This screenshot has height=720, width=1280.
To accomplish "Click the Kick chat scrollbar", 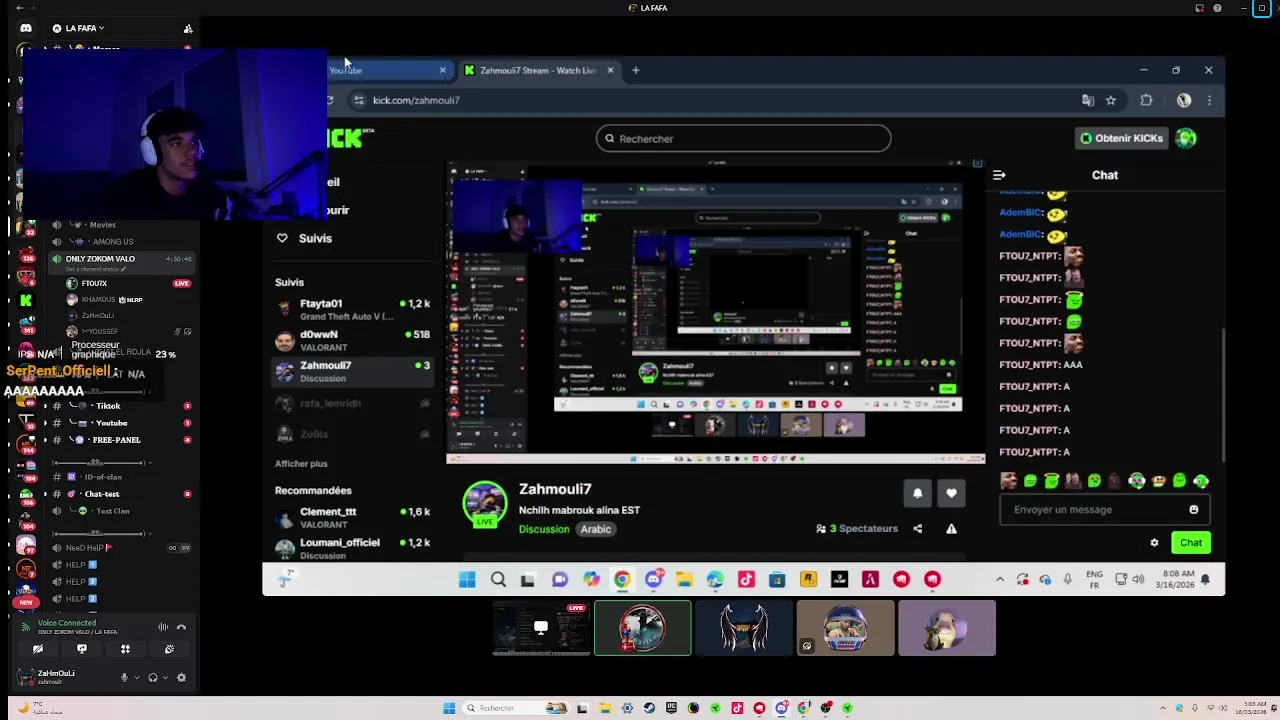I will tap(1223, 395).
